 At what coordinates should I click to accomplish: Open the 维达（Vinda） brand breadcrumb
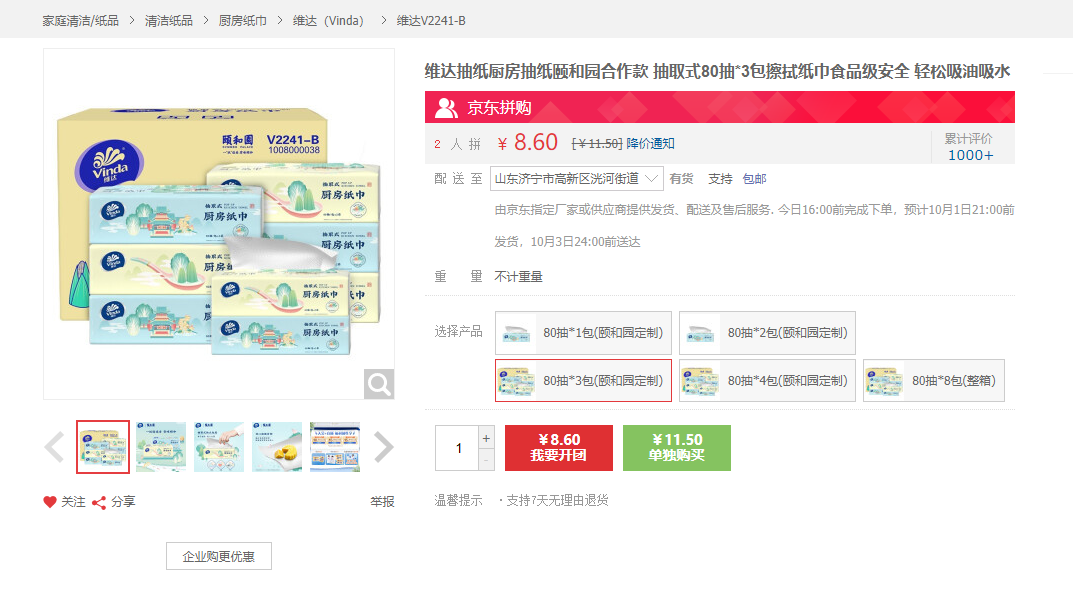point(329,21)
